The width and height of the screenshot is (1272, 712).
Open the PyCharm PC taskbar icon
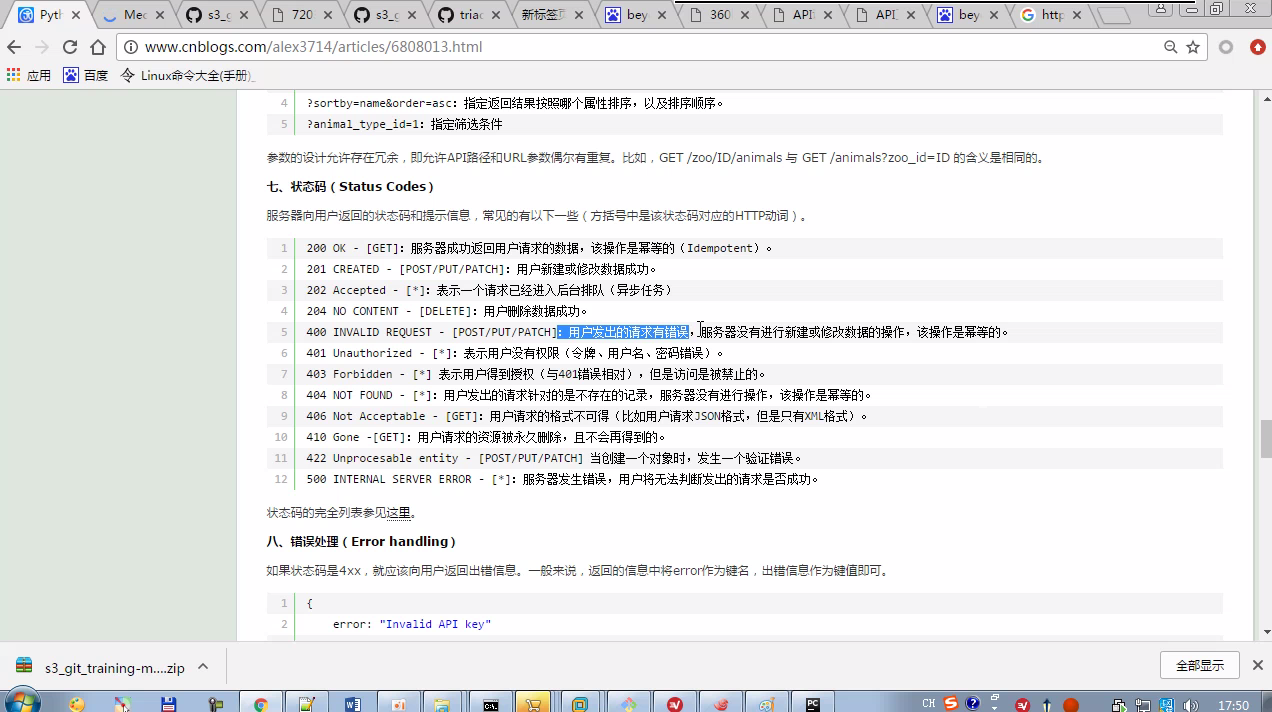click(814, 704)
